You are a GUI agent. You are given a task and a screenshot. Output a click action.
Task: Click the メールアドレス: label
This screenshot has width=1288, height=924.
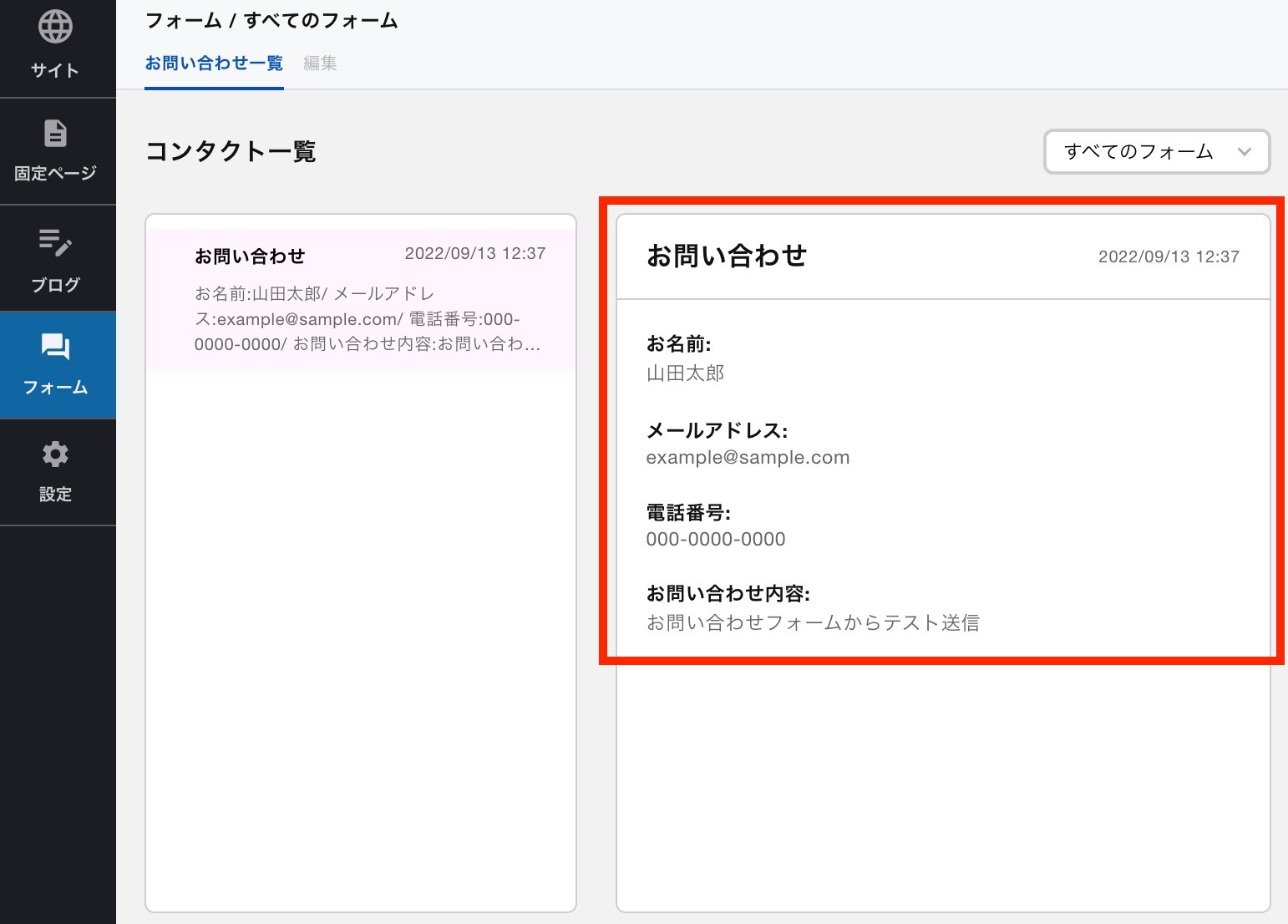(717, 430)
